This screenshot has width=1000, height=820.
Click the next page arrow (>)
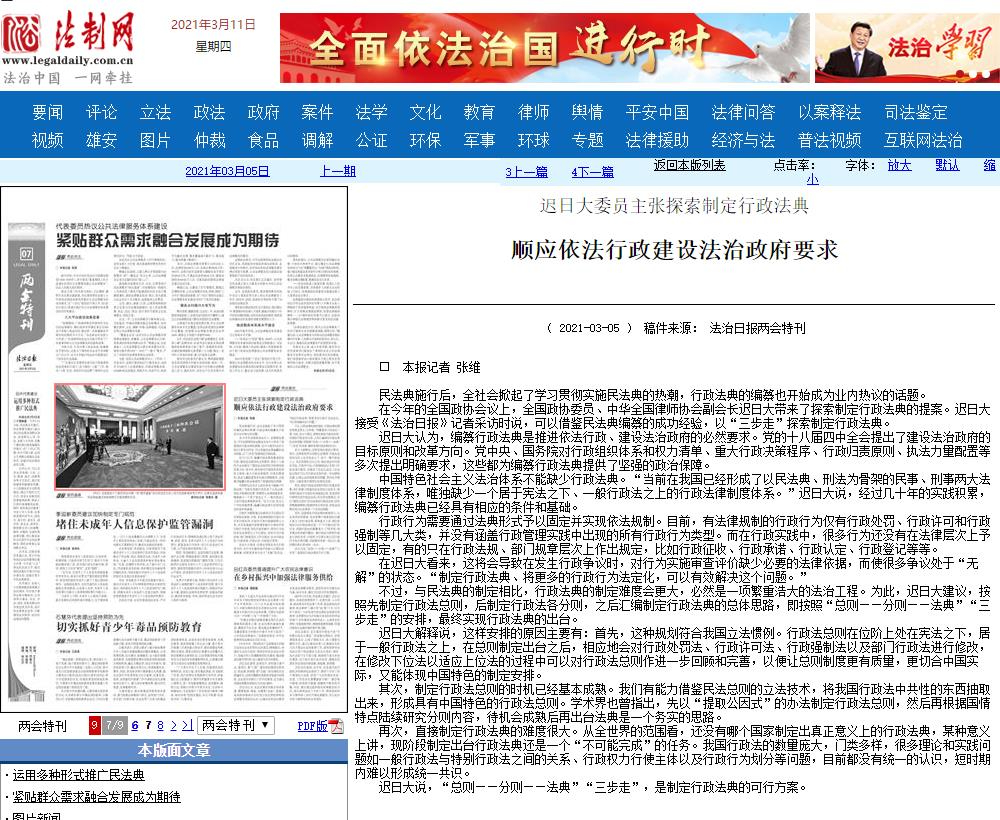(173, 726)
